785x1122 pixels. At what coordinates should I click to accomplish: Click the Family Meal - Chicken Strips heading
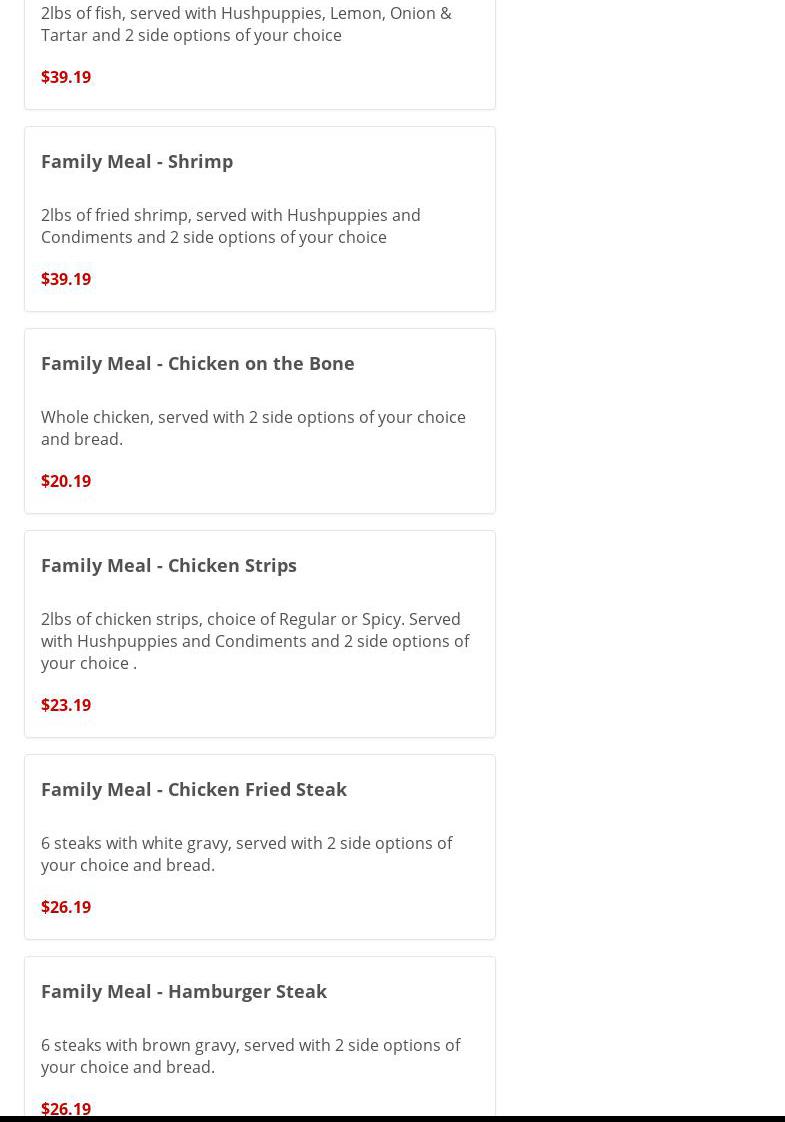click(x=168, y=565)
